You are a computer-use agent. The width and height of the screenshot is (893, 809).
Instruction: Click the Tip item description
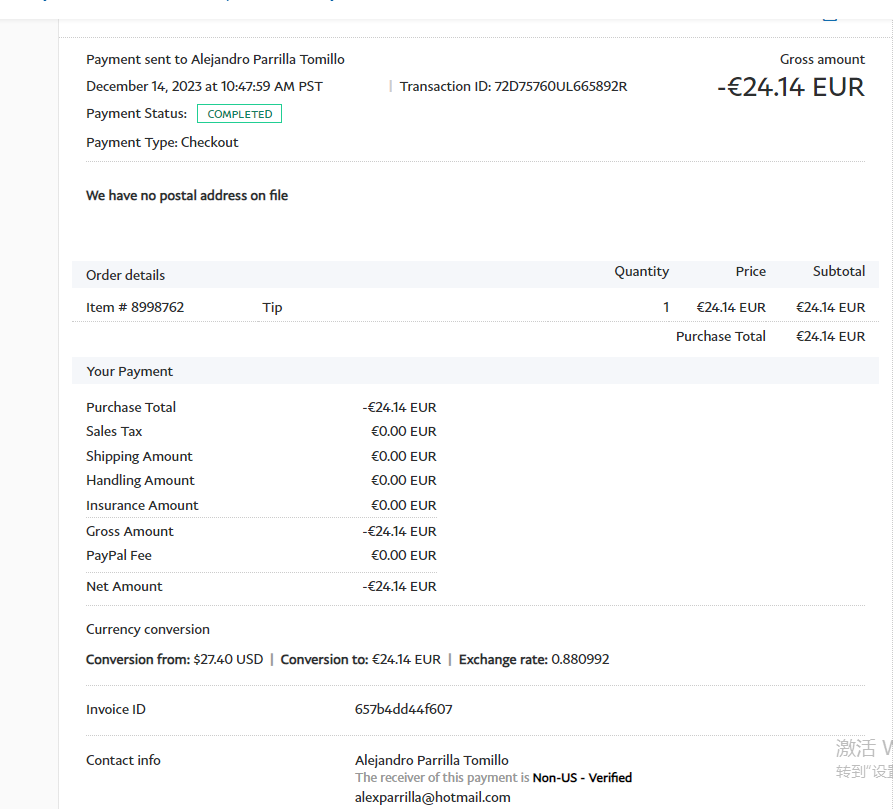pyautogui.click(x=272, y=307)
